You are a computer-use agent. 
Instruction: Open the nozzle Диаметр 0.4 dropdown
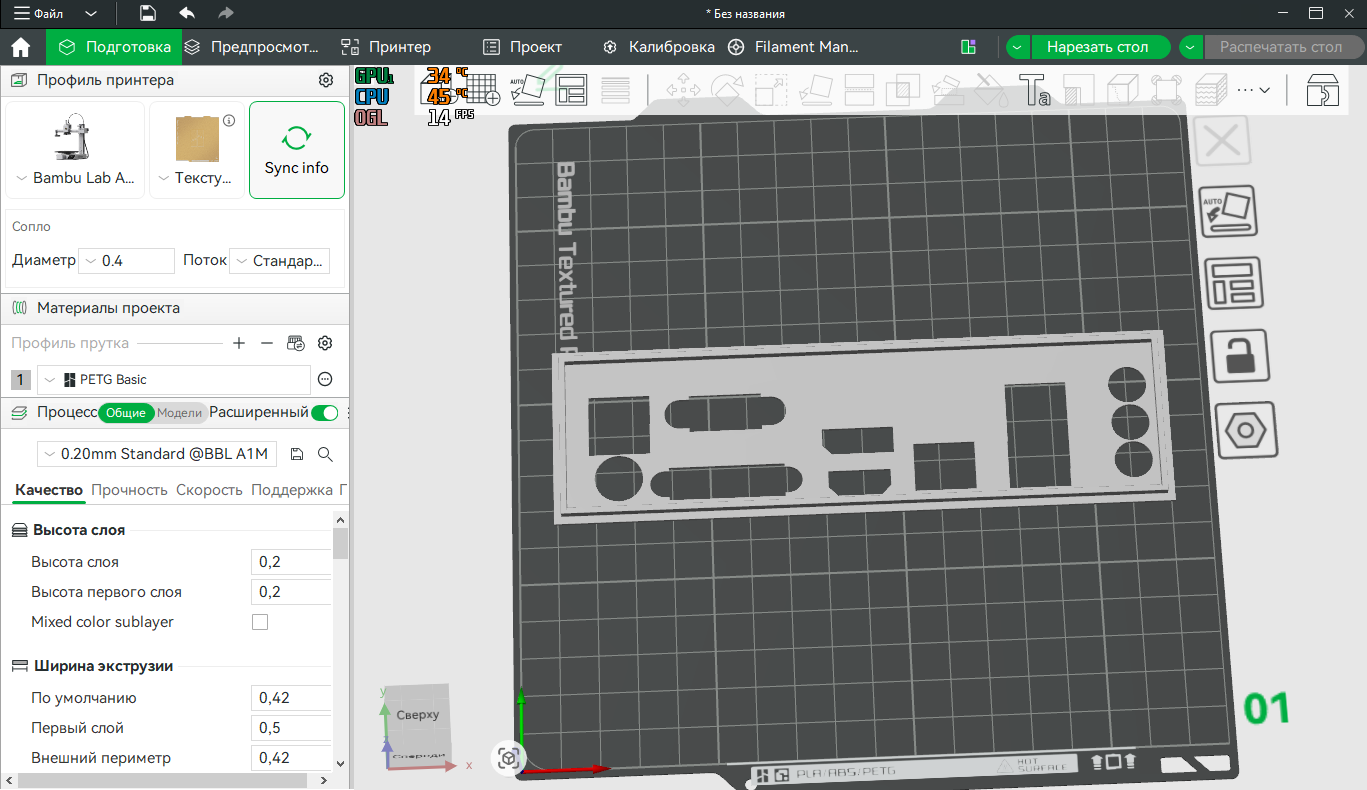(126, 261)
